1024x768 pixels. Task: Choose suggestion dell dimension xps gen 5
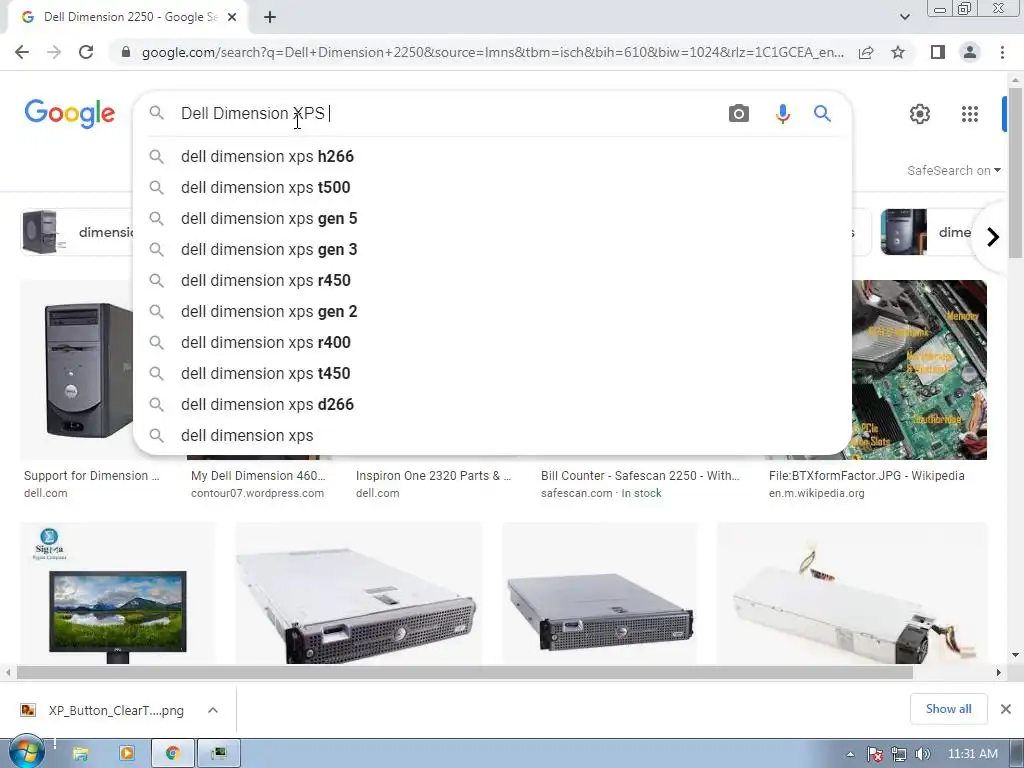tap(492, 219)
